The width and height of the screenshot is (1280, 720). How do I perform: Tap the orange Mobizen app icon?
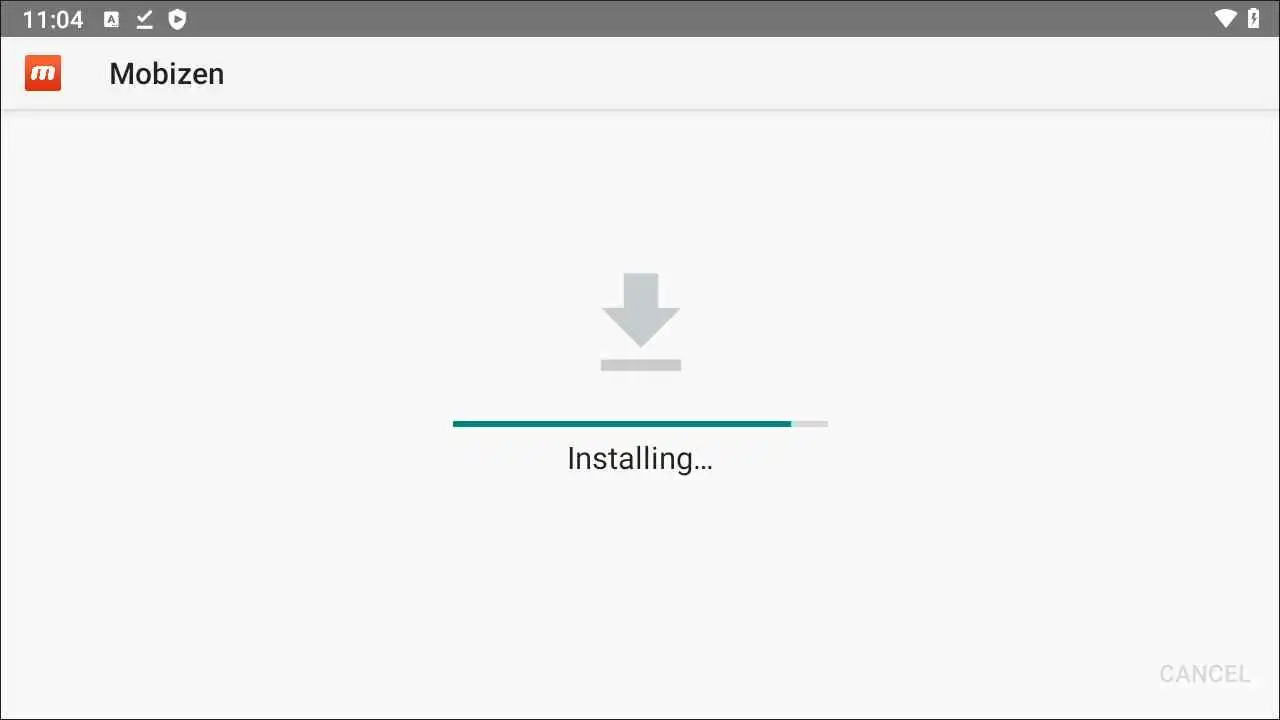(43, 73)
